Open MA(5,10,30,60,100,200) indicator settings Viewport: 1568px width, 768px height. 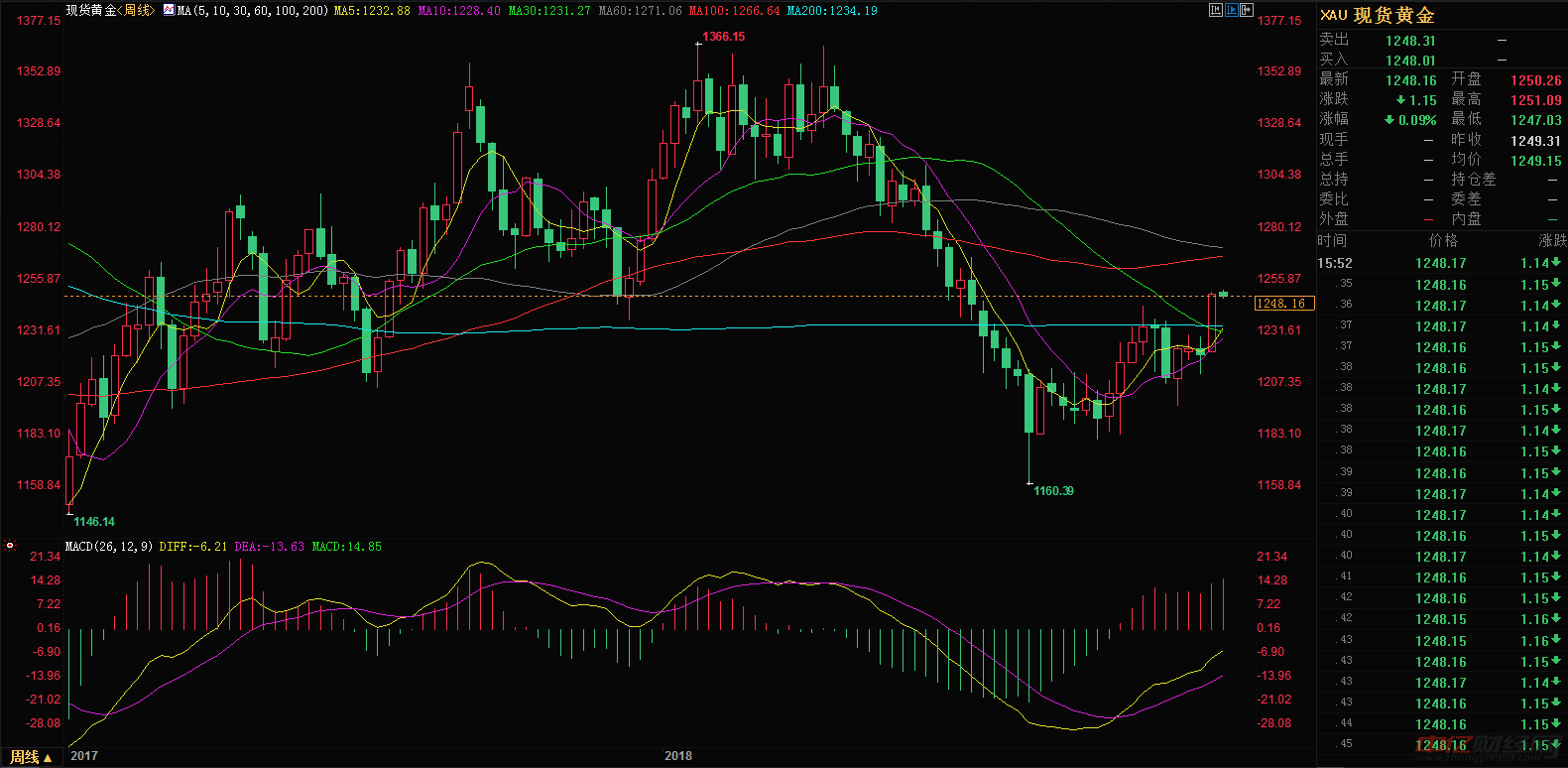pos(252,10)
